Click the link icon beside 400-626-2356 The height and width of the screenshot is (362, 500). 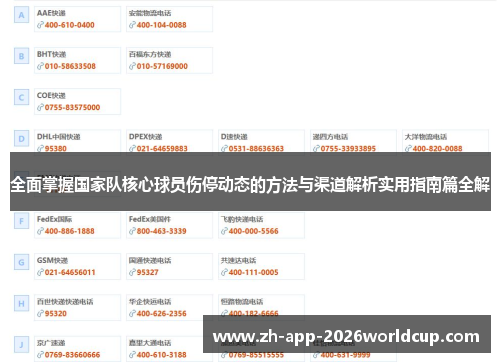[132, 313]
